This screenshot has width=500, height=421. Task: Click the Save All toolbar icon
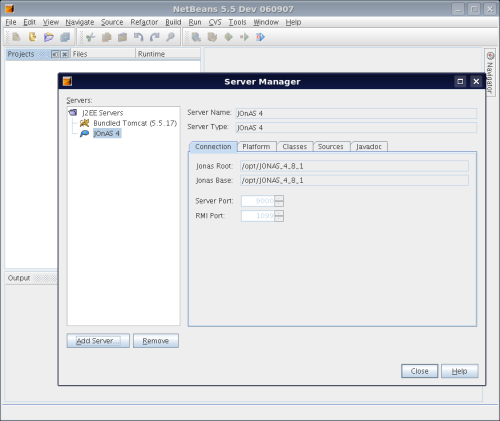65,37
